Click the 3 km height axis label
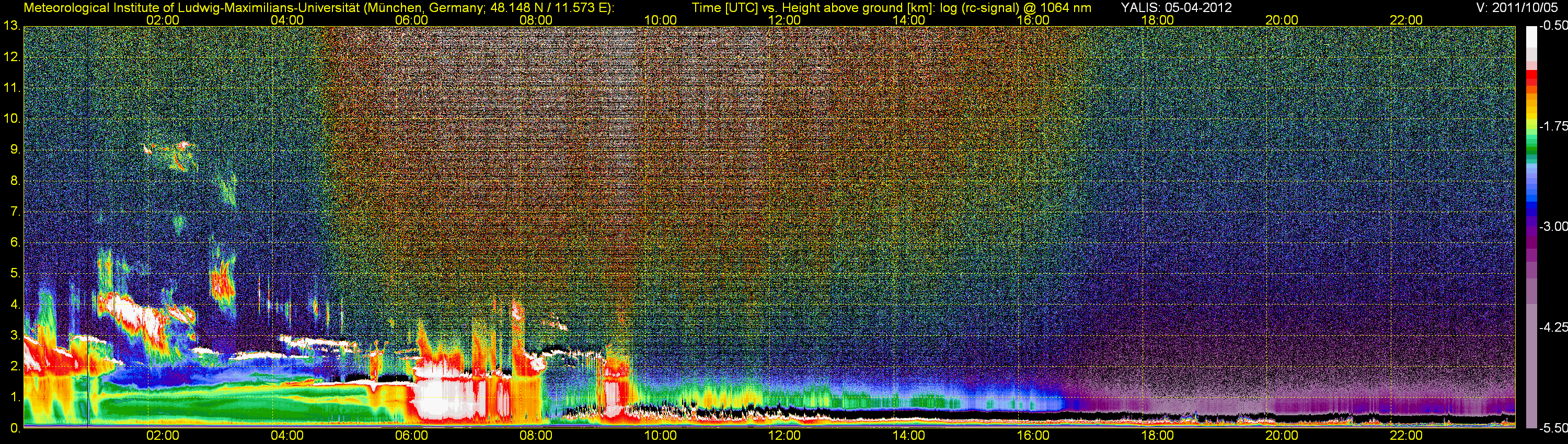 (x=15, y=336)
